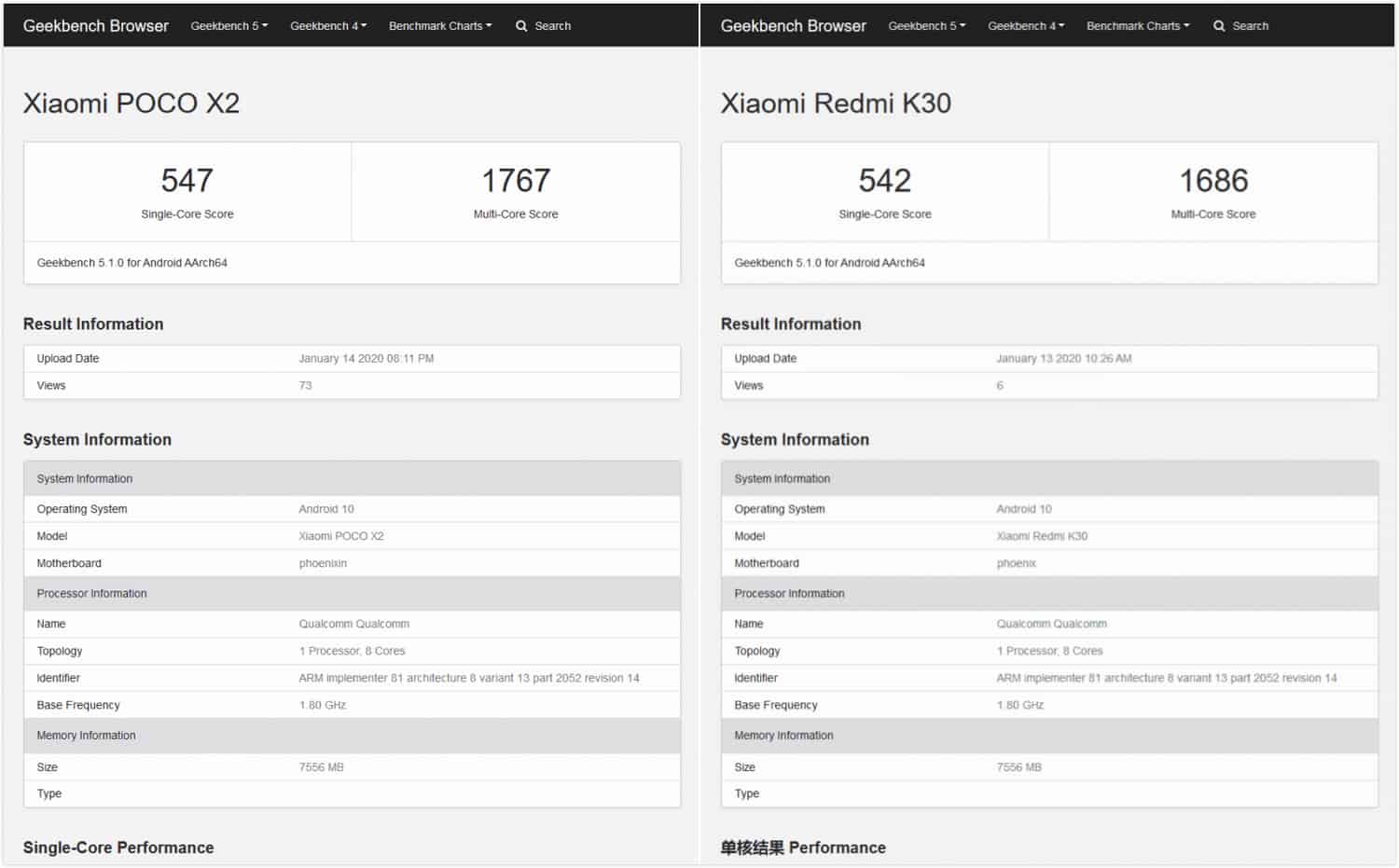The width and height of the screenshot is (1399, 868).
Task: Open Geekbench 4 dropdown in left navbar
Action: (328, 26)
